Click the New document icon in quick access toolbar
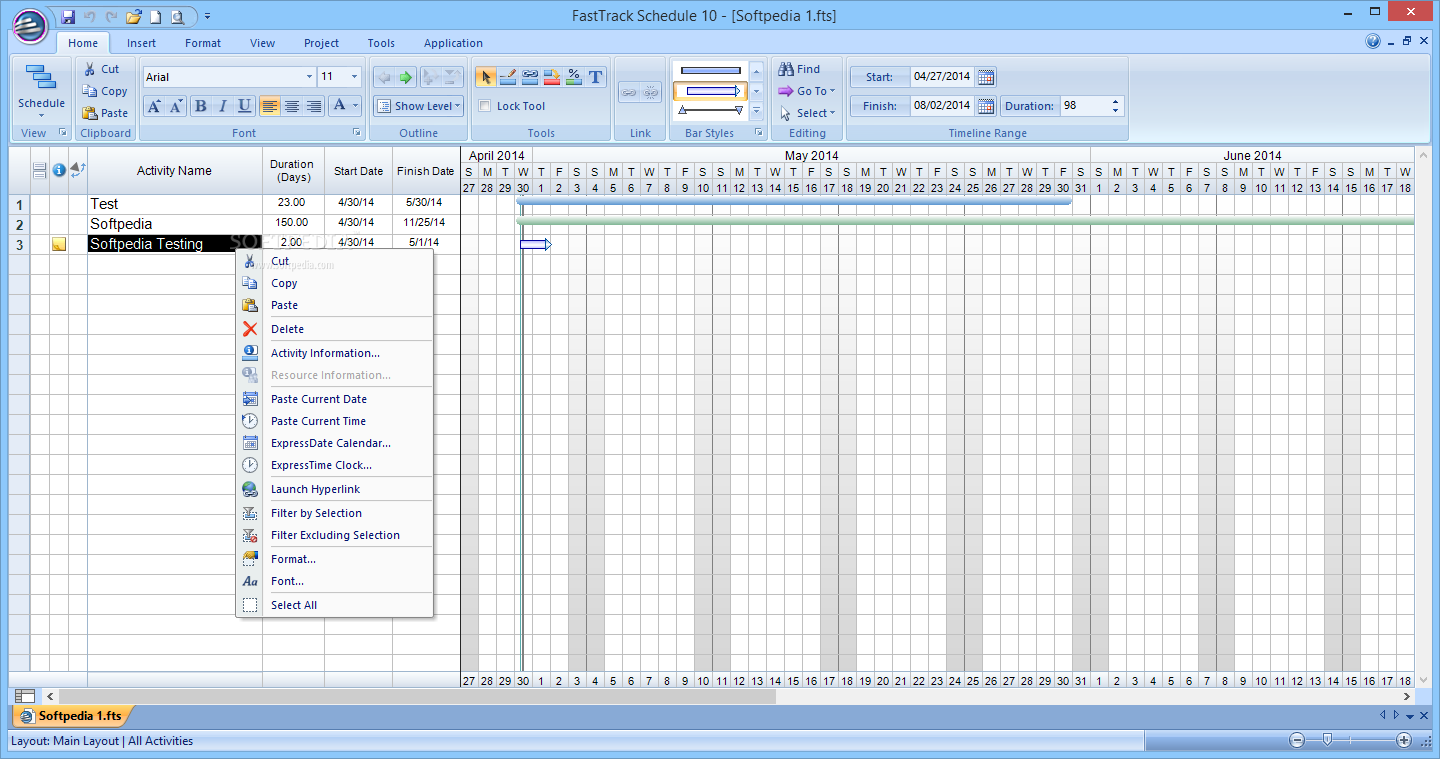 155,16
